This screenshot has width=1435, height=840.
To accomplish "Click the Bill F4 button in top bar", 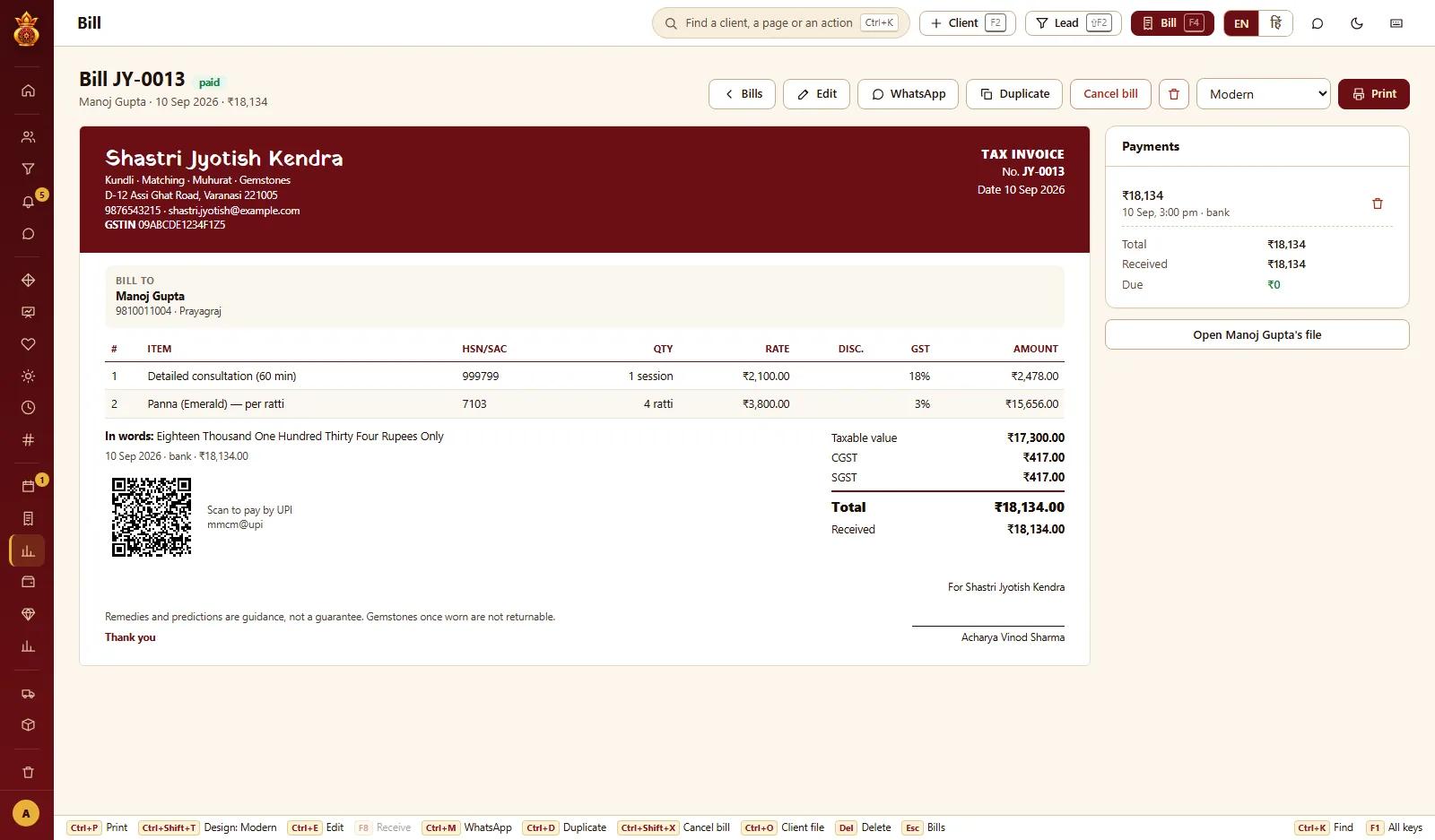I will [x=1172, y=23].
